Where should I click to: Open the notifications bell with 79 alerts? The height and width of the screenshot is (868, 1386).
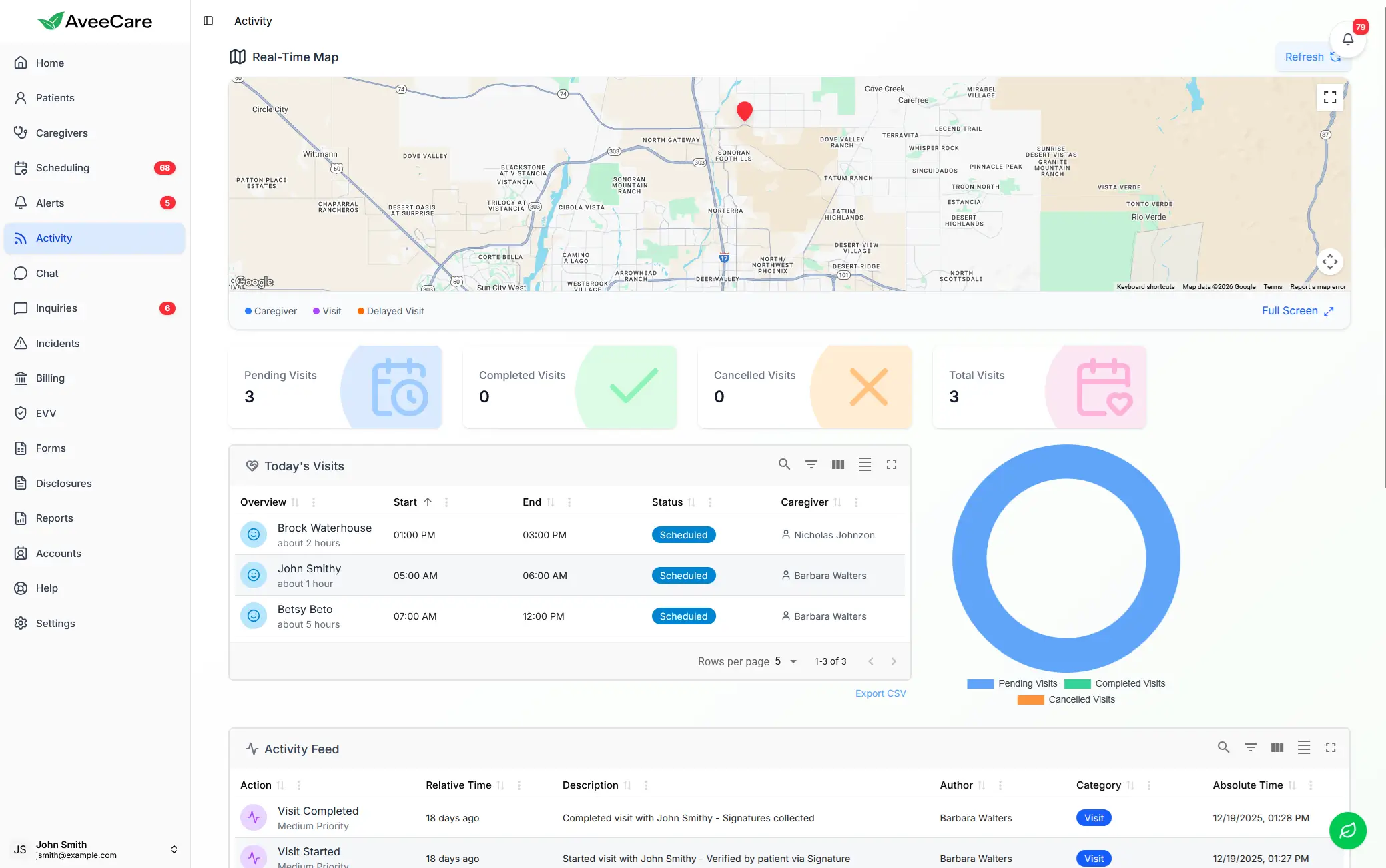[1347, 39]
